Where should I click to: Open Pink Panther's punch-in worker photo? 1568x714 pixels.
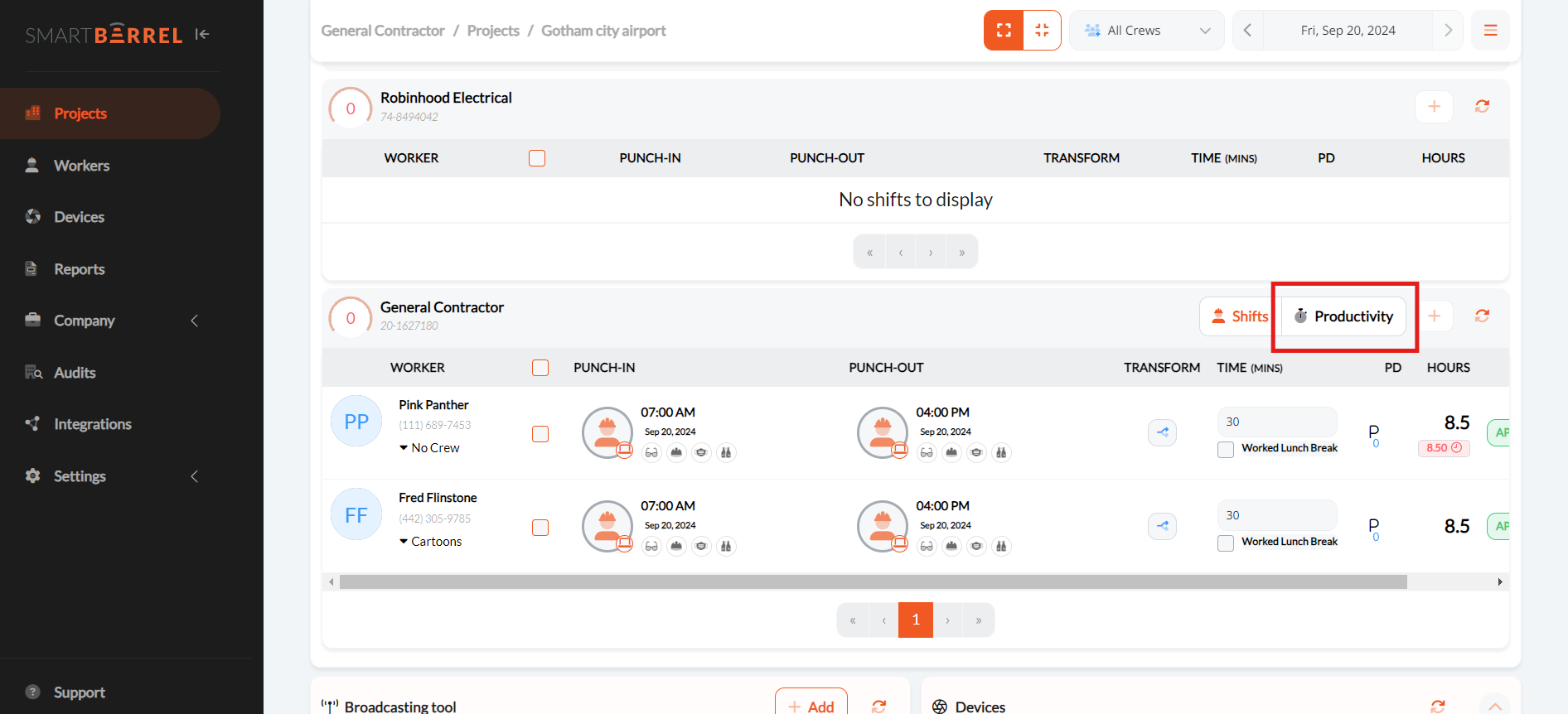pos(607,432)
